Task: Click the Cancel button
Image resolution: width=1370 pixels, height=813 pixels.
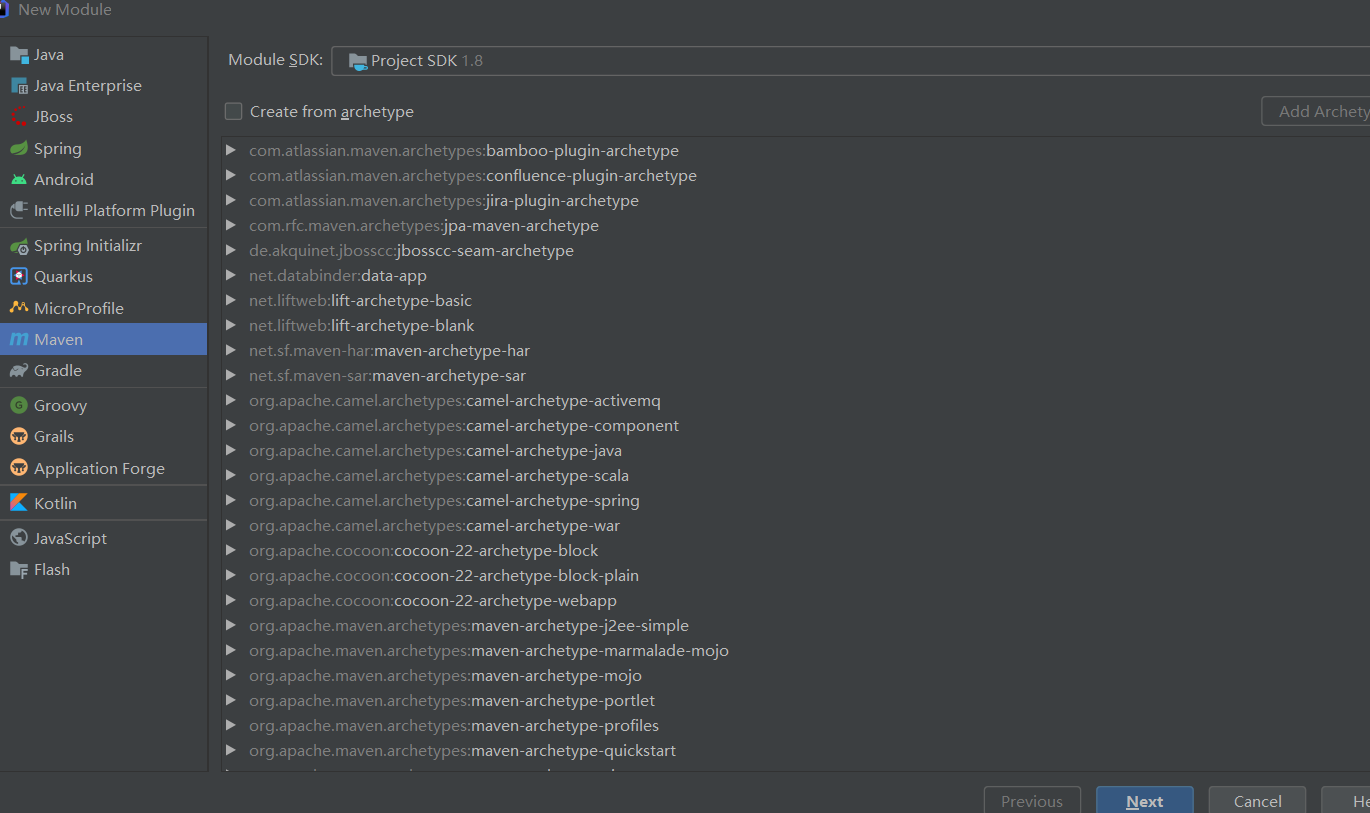Action: click(1257, 801)
